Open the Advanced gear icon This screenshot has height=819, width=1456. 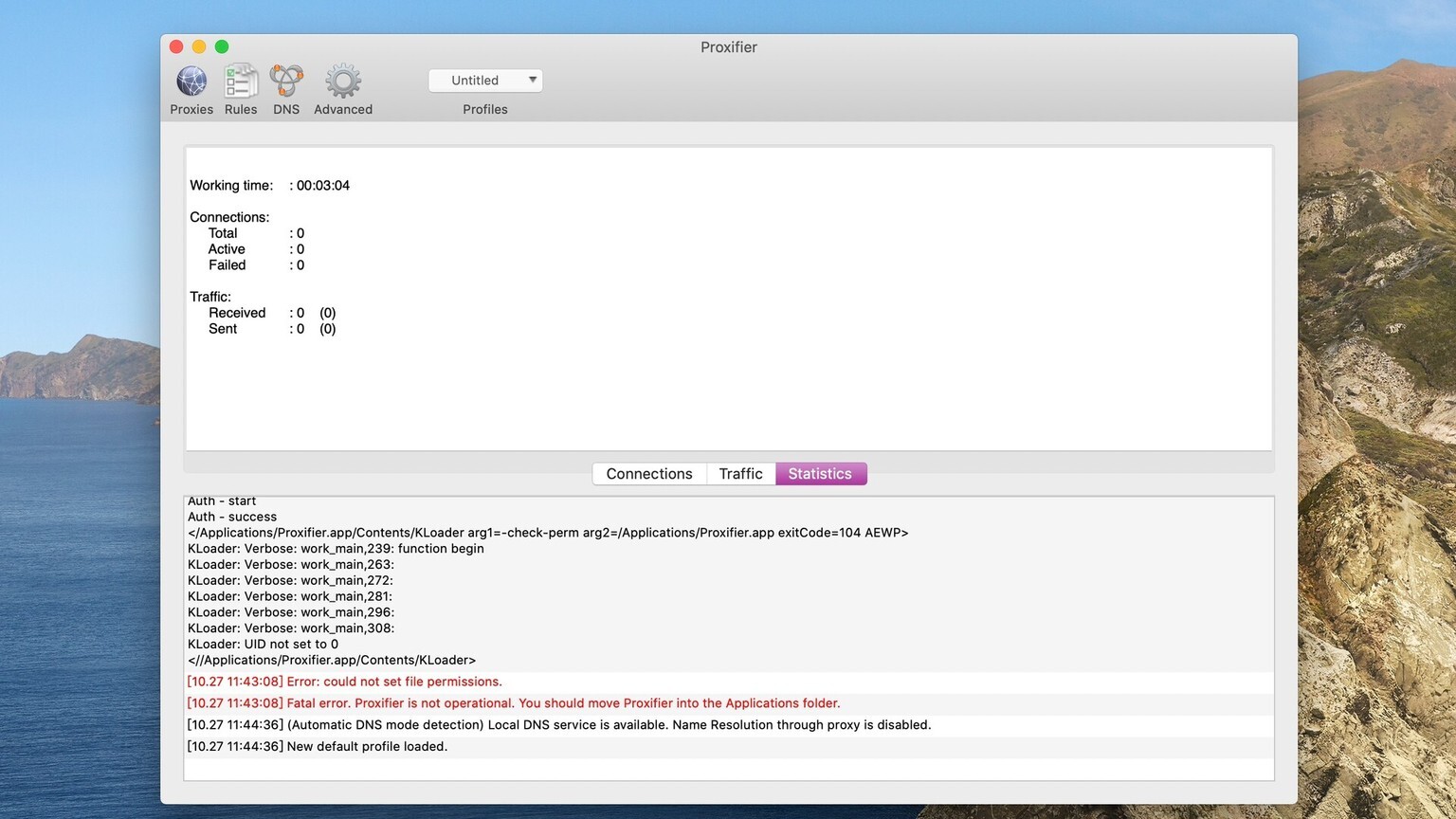coord(343,82)
